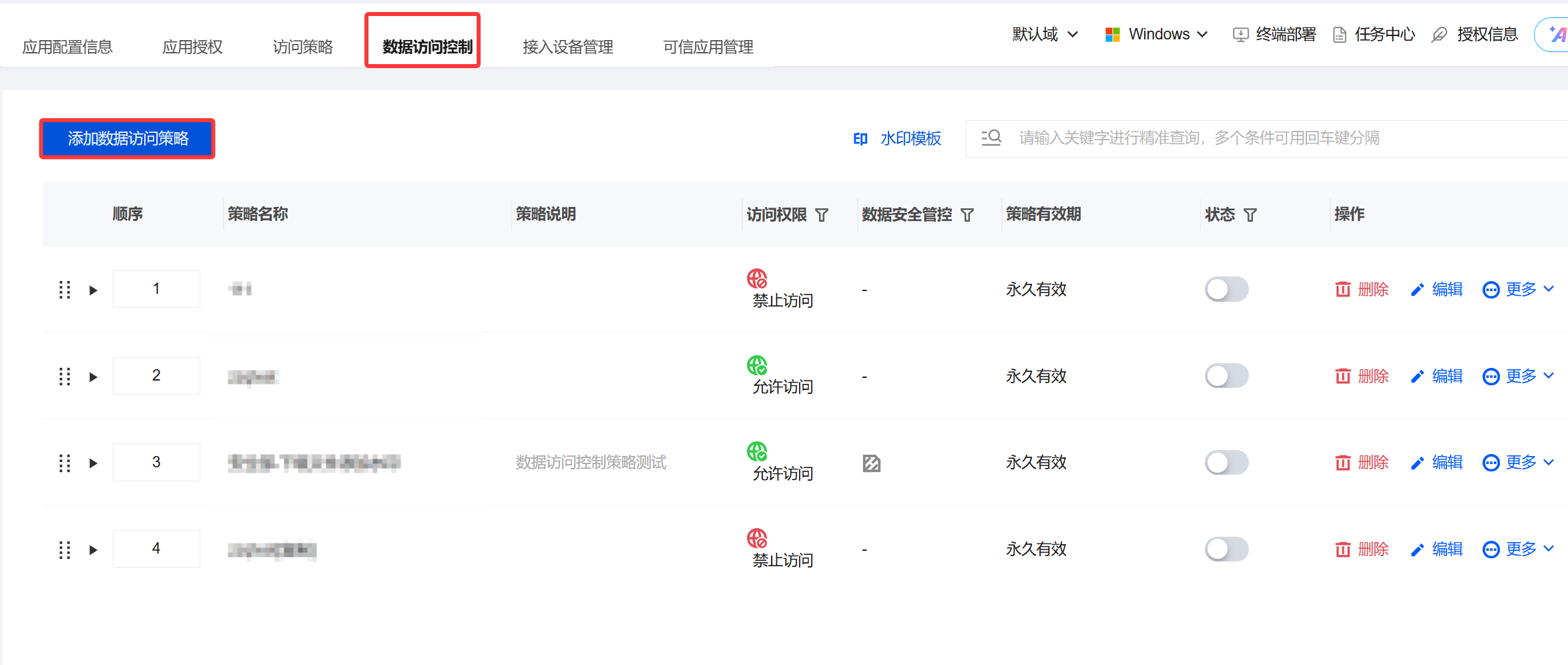Open the 更多 menu in row 1

[1519, 290]
